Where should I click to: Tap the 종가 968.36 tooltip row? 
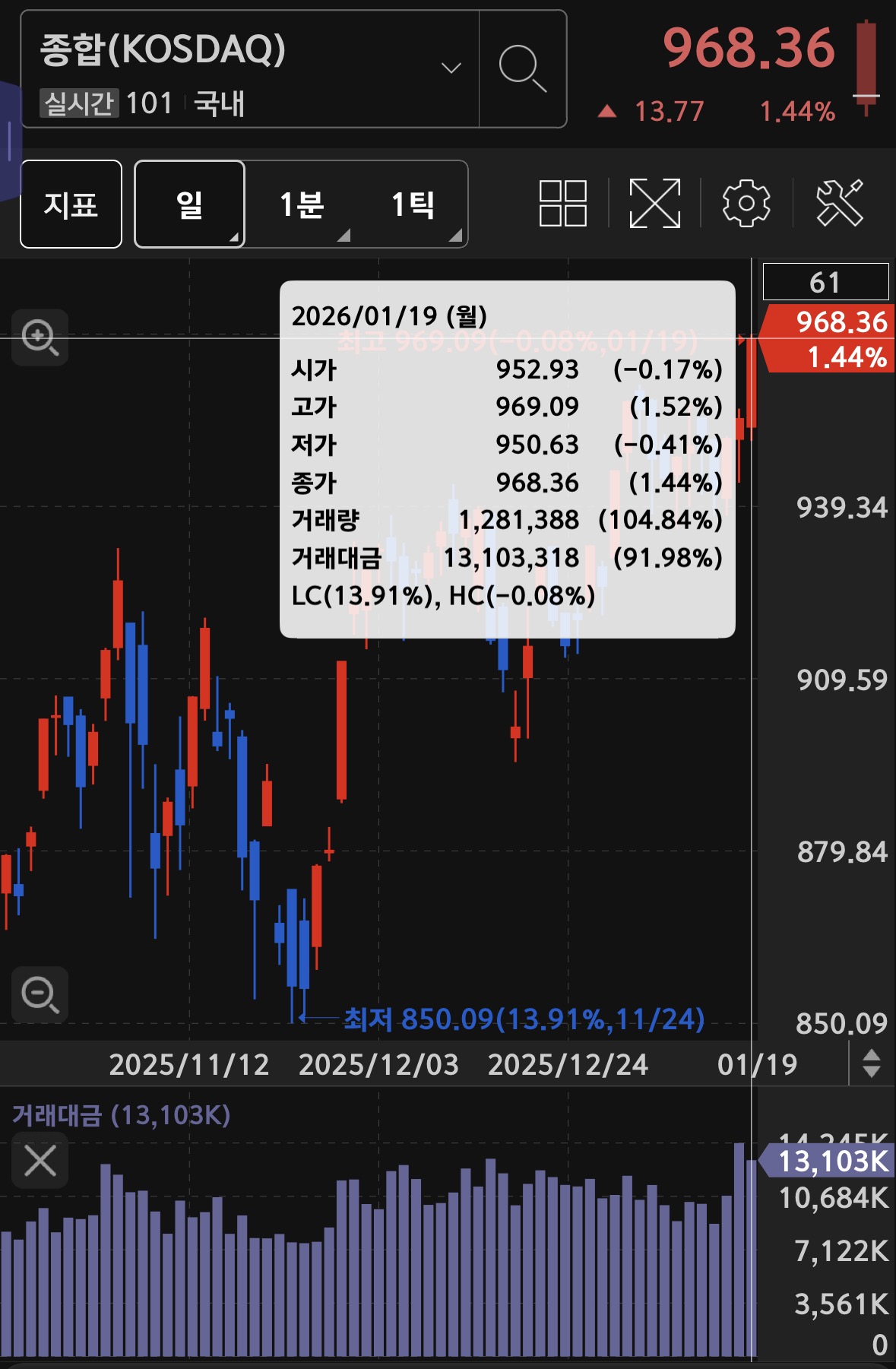pos(507,483)
